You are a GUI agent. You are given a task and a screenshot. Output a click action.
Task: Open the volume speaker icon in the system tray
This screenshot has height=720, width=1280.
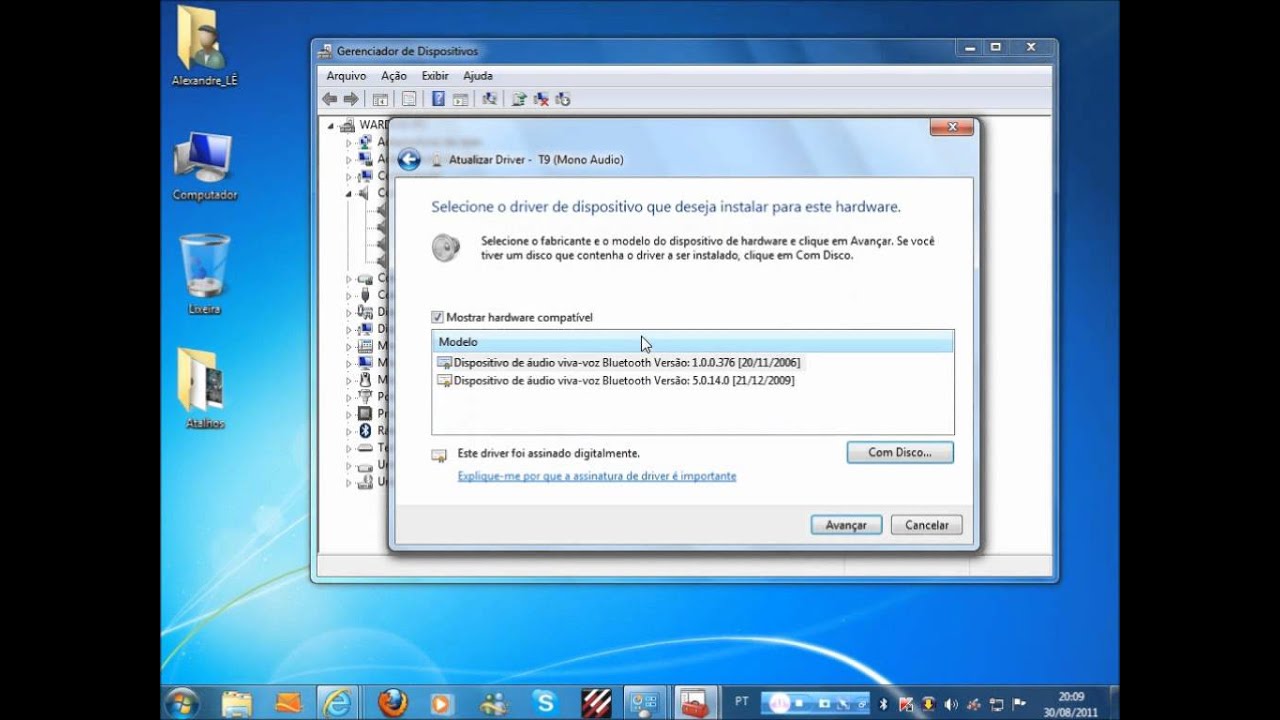coord(949,703)
